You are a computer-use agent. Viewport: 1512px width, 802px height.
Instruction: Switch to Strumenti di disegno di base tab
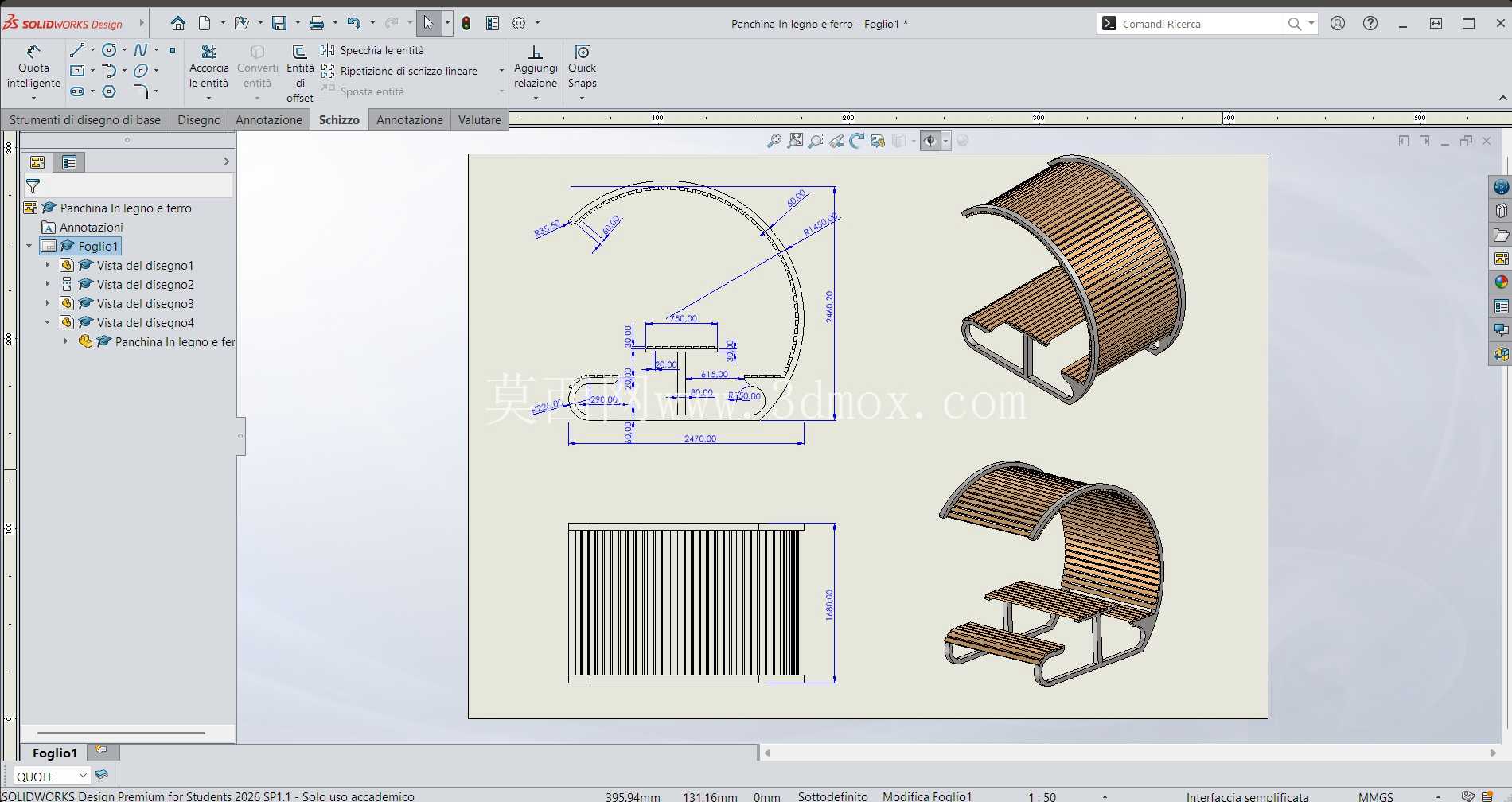[85, 120]
